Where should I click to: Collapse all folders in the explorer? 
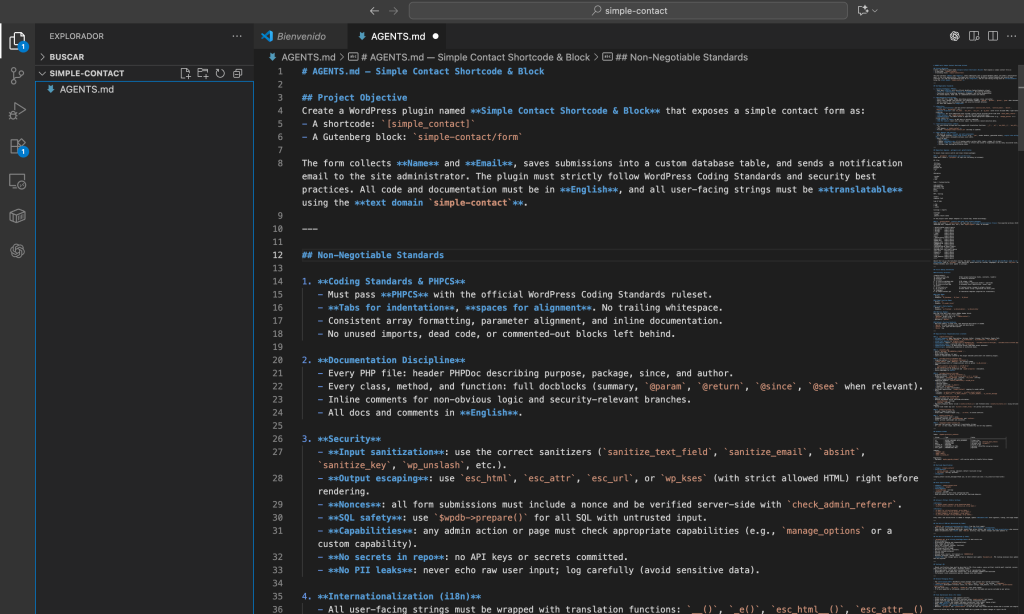click(238, 73)
